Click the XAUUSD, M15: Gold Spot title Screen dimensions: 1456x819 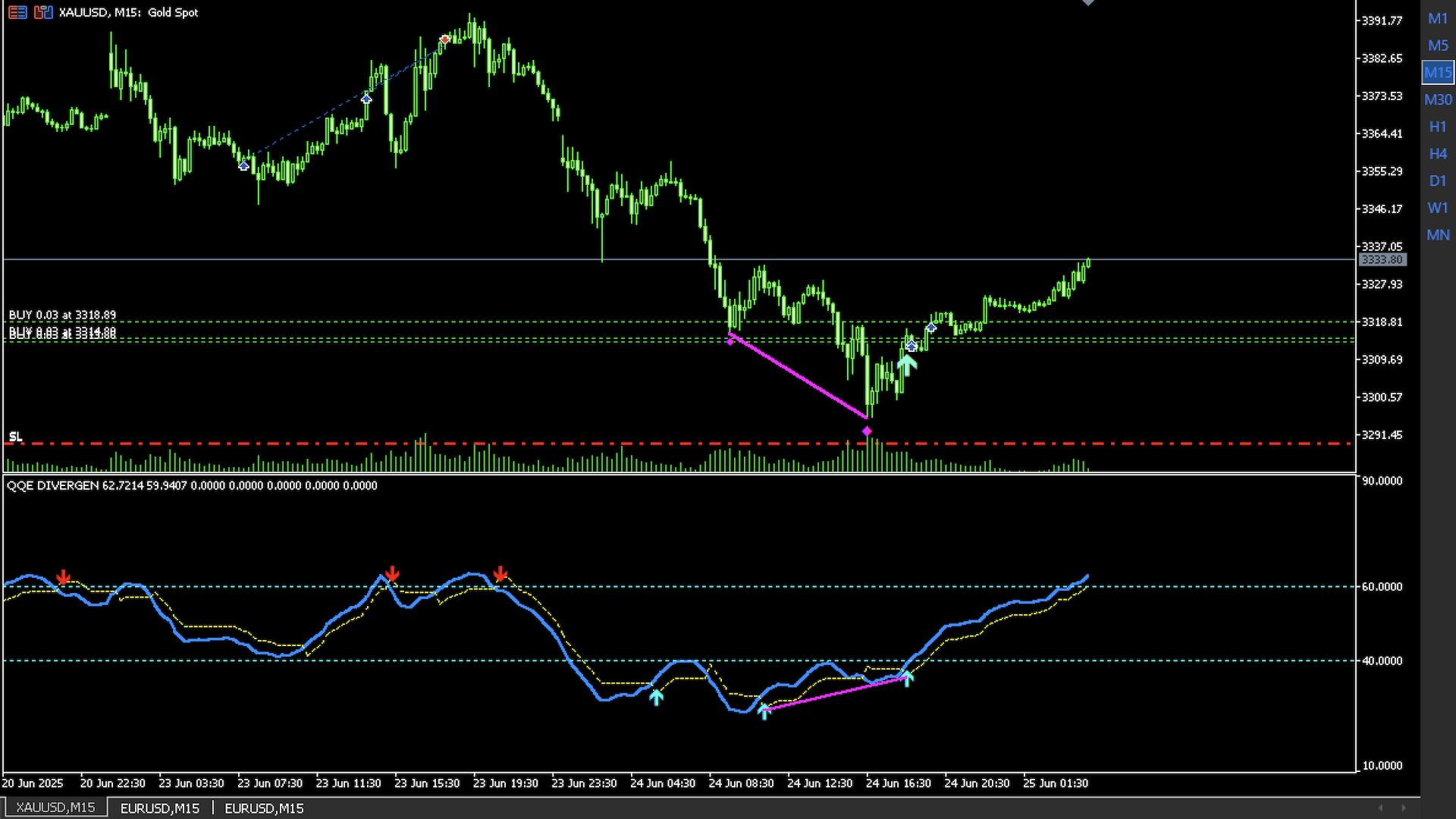[128, 12]
